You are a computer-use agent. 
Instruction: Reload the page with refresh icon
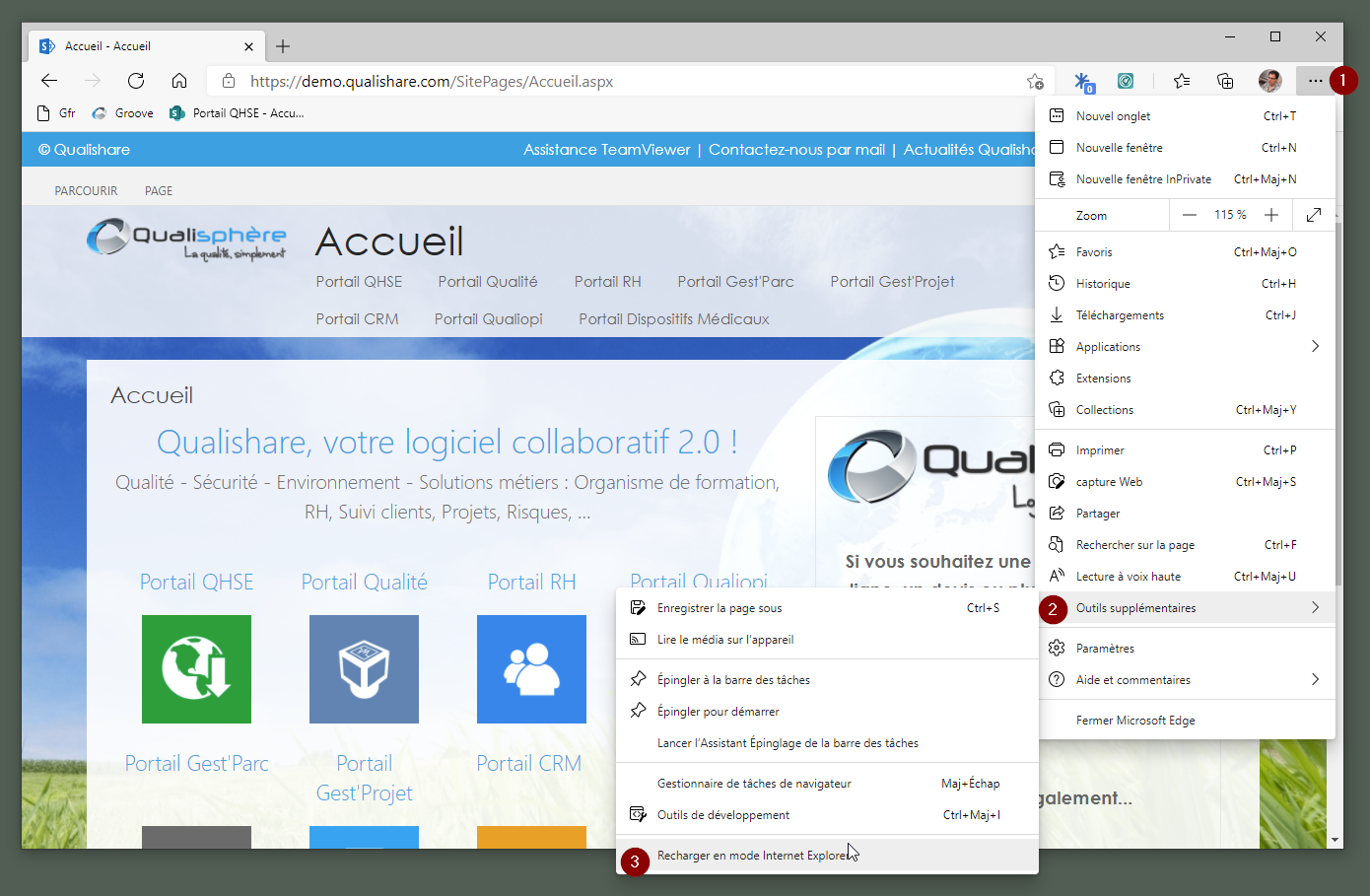tap(136, 81)
